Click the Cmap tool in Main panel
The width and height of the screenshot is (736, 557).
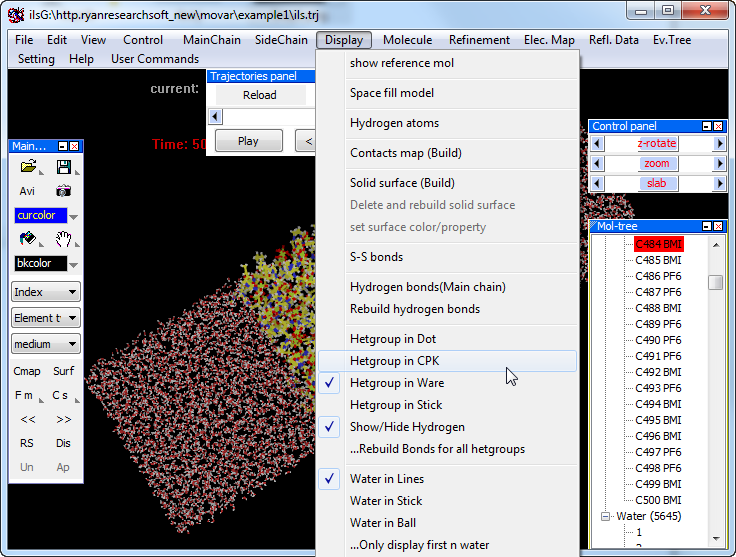(x=27, y=371)
